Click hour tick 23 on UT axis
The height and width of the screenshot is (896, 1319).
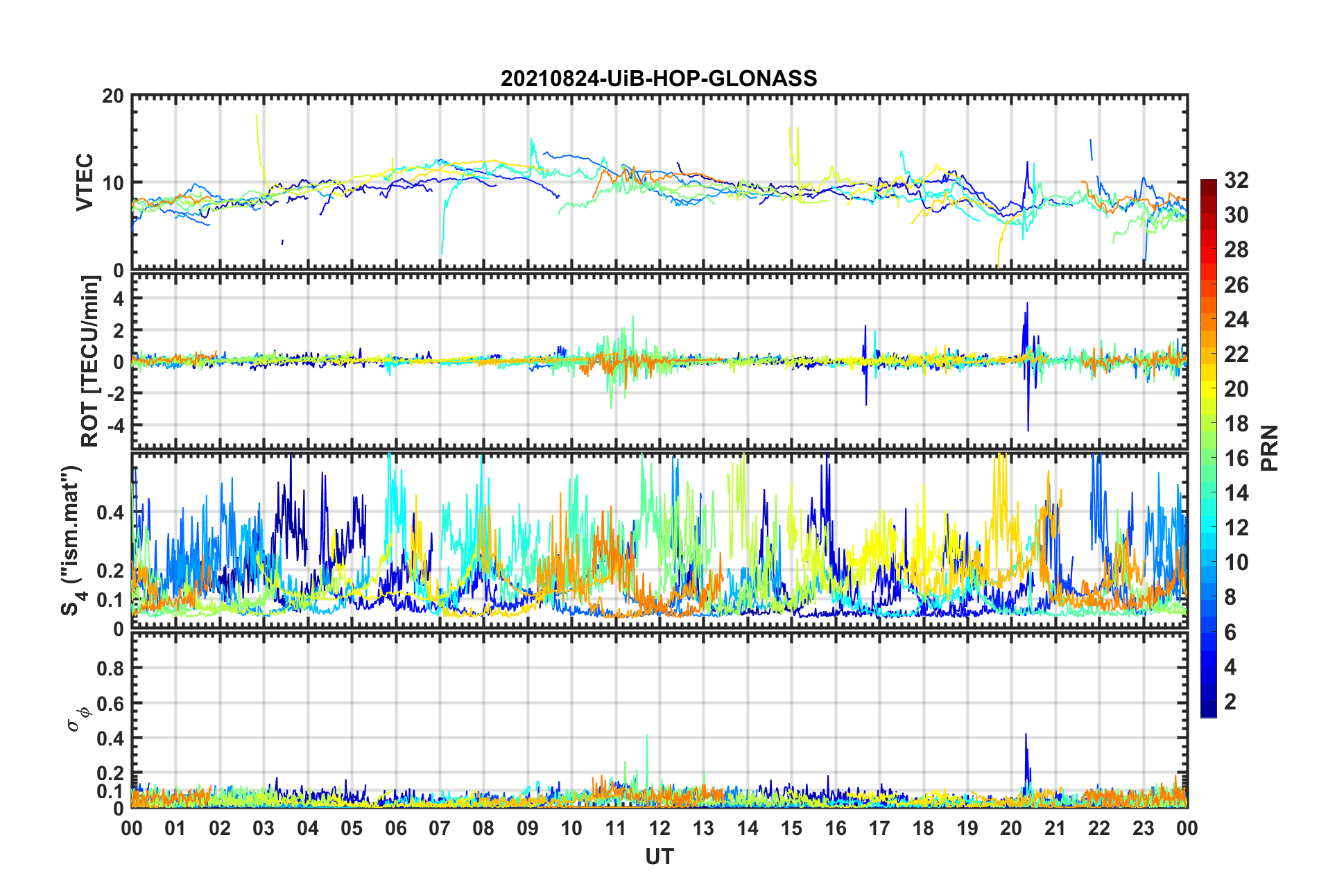pos(1144,828)
